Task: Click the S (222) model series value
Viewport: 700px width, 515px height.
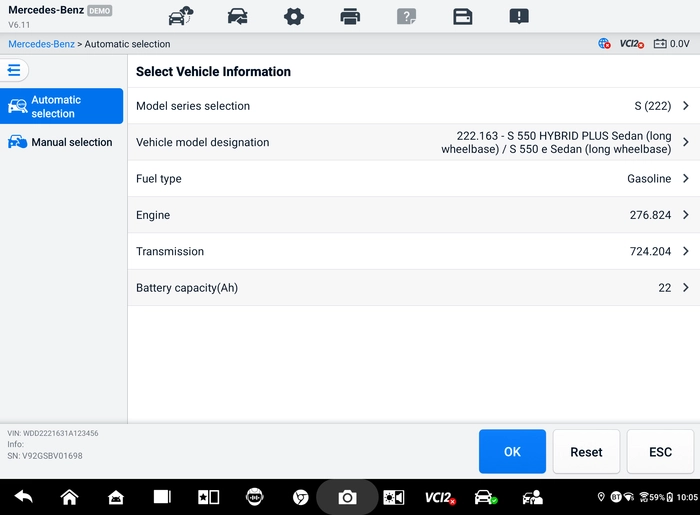Action: click(x=653, y=106)
